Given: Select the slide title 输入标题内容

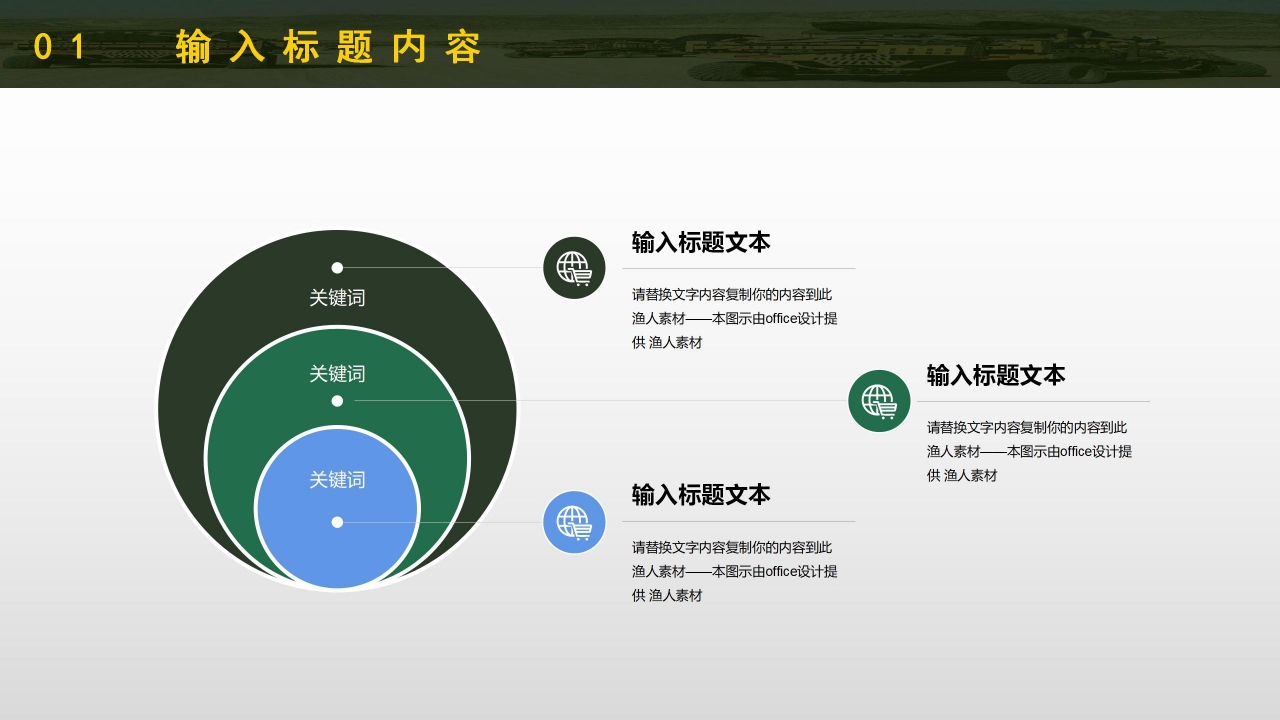Looking at the screenshot, I should (329, 47).
